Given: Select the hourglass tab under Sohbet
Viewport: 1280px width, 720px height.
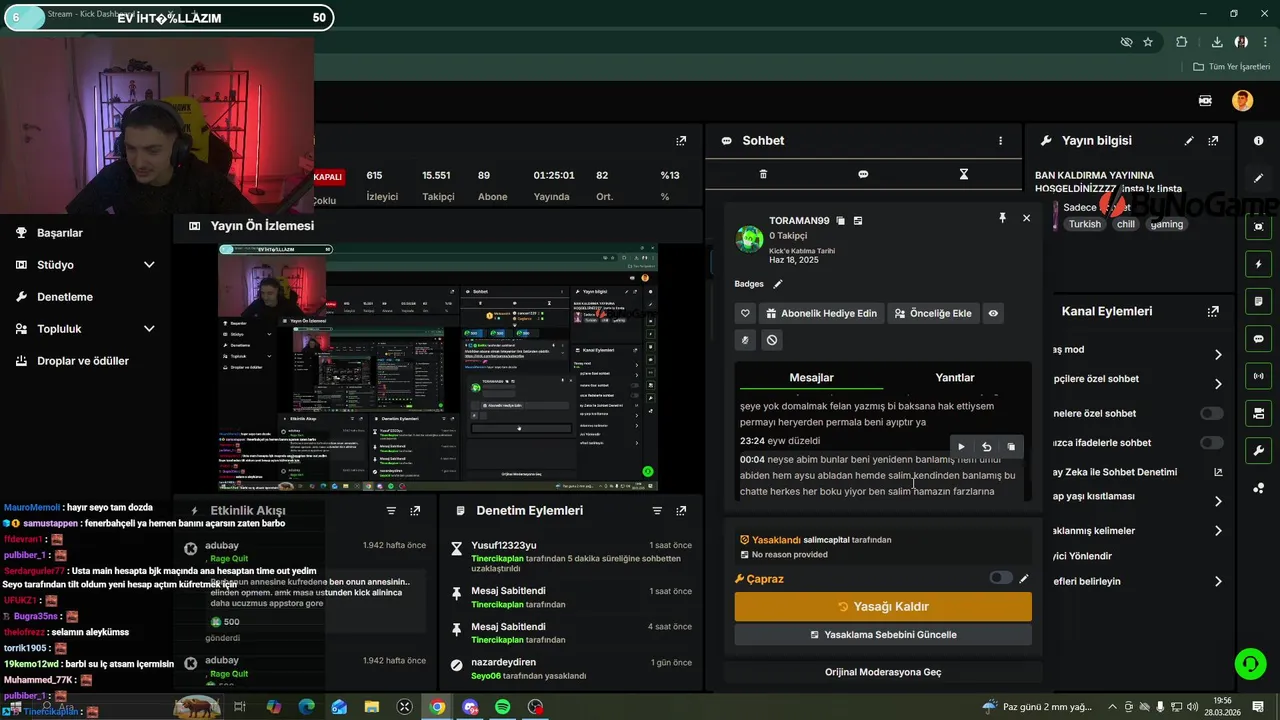Looking at the screenshot, I should [964, 174].
